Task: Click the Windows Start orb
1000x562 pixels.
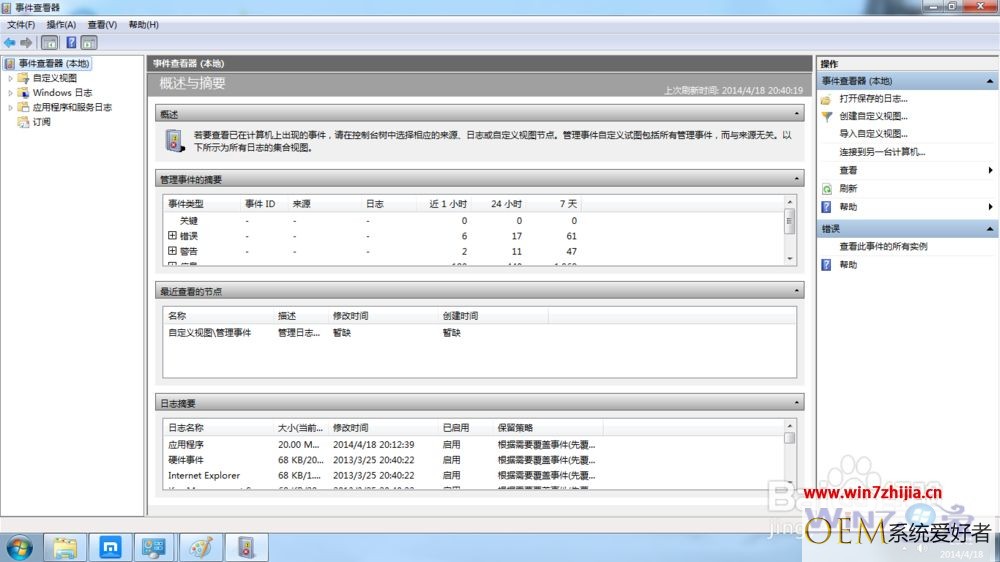Action: pyautogui.click(x=19, y=548)
